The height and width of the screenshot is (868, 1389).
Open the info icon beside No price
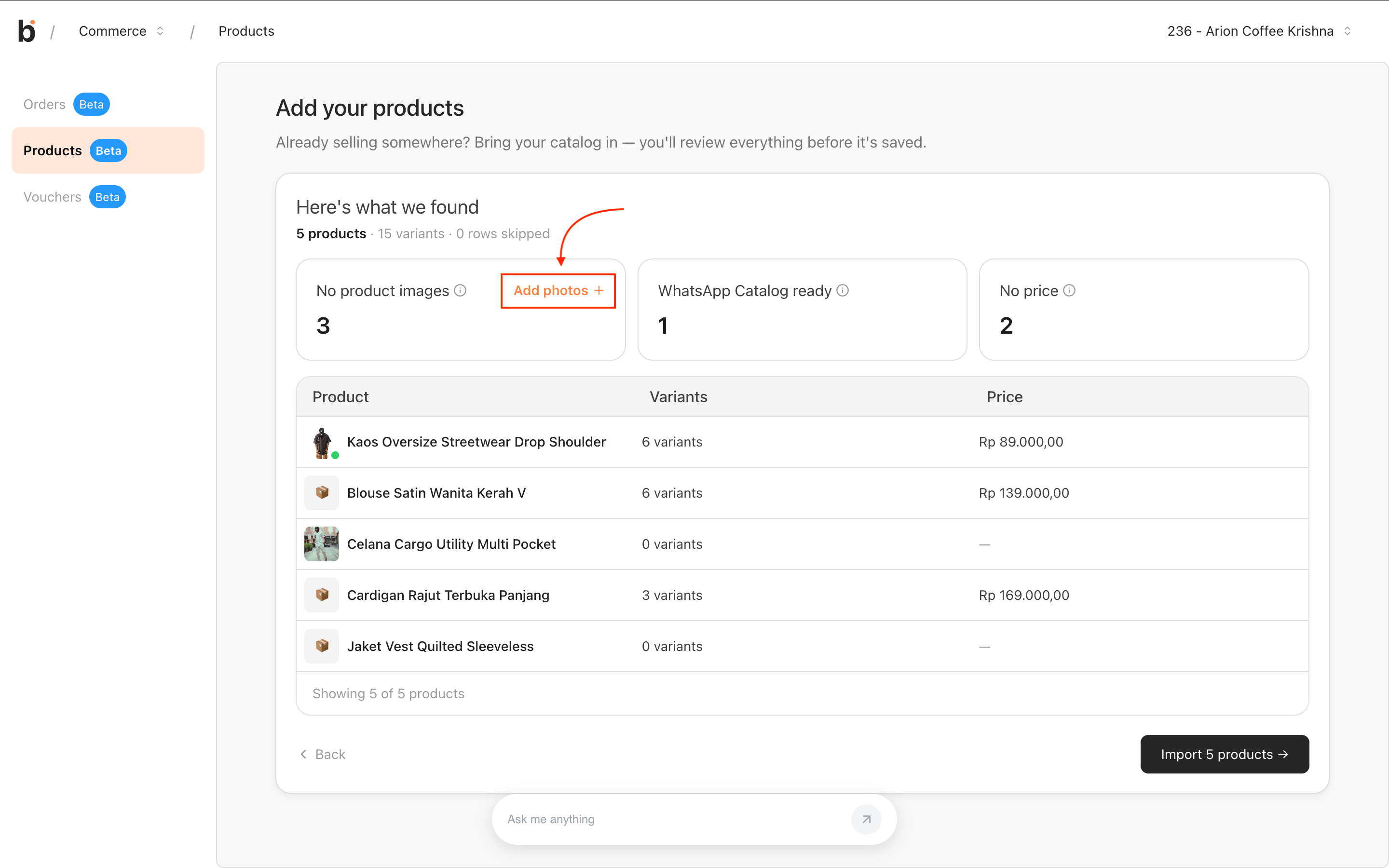click(x=1069, y=290)
